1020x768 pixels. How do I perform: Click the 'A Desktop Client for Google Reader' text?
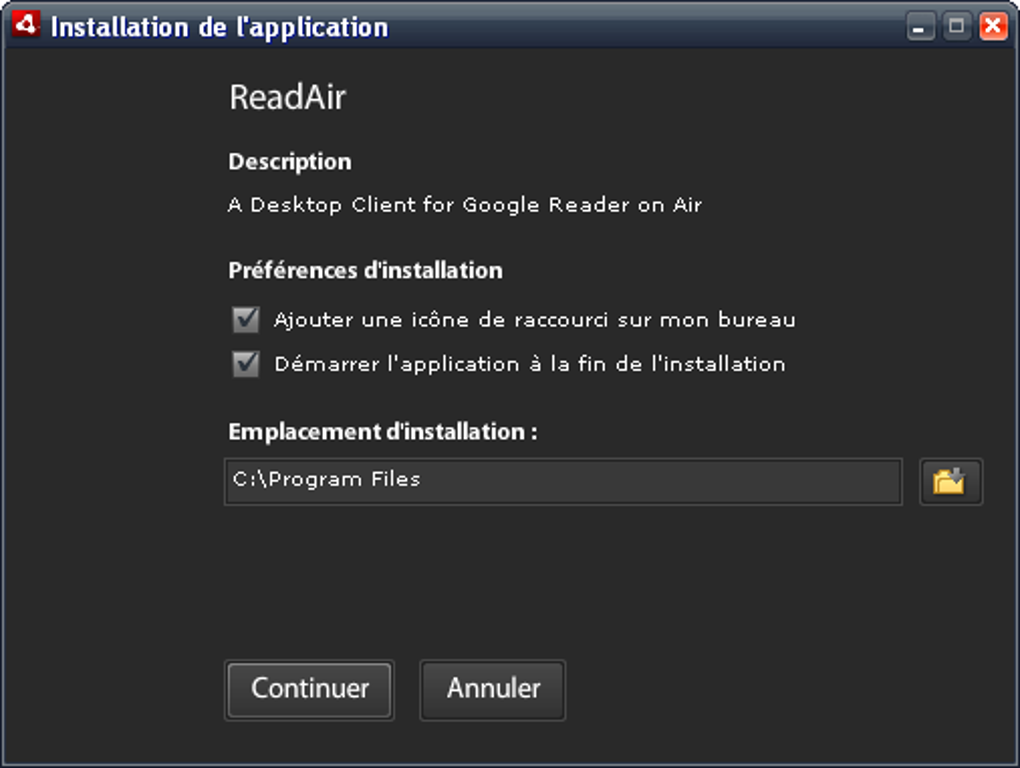[465, 205]
